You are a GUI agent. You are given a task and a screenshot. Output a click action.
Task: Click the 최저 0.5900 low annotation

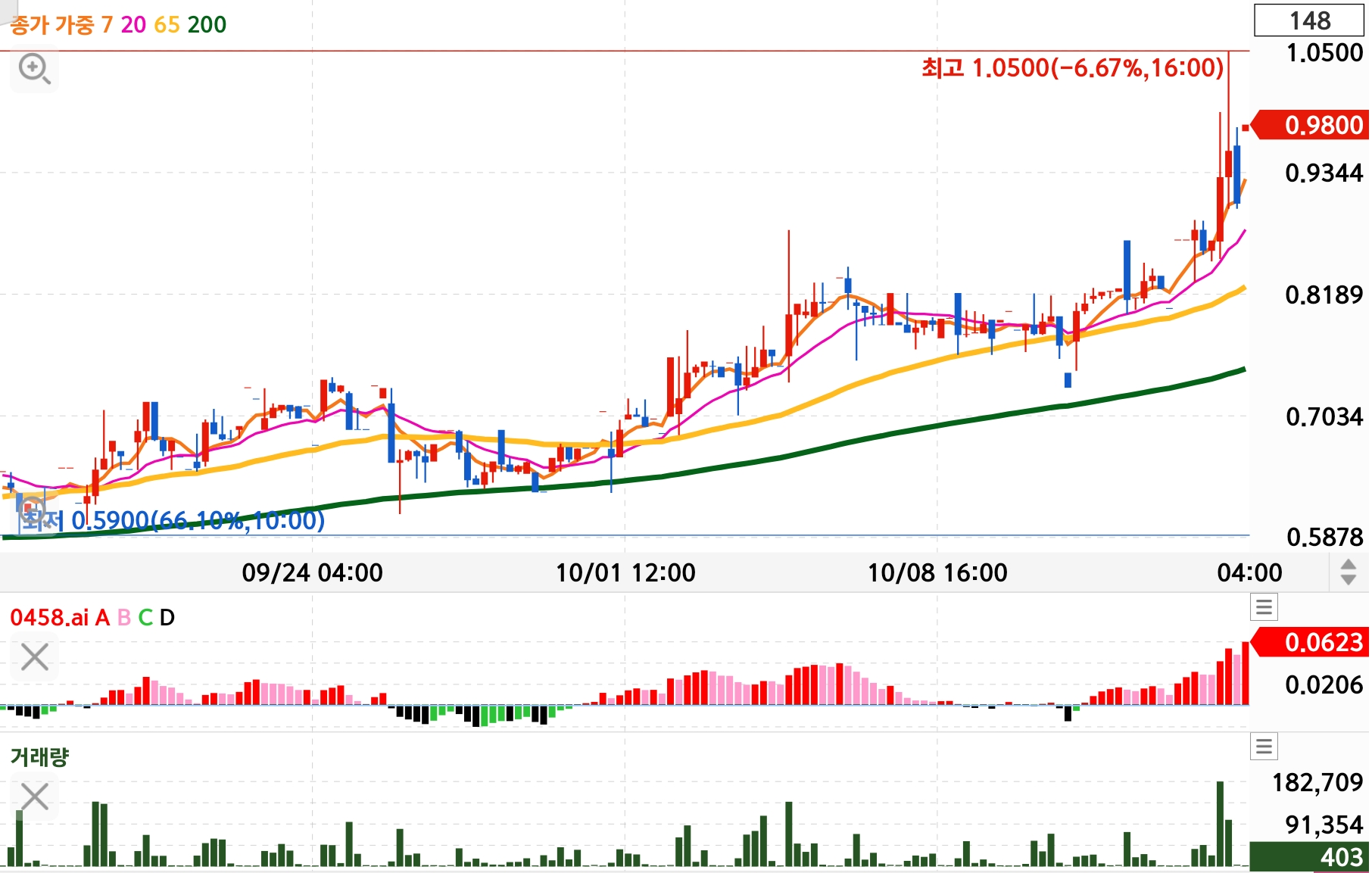pos(172,520)
